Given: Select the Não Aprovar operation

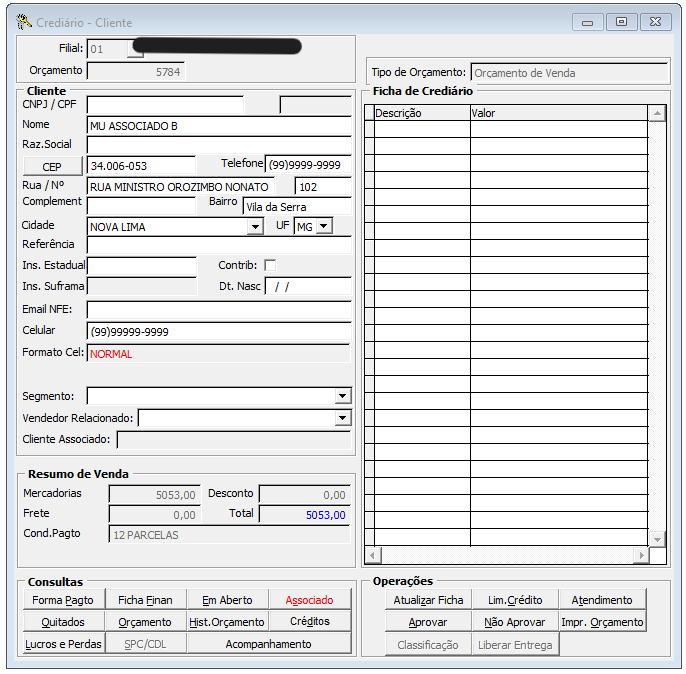Looking at the screenshot, I should [x=514, y=622].
